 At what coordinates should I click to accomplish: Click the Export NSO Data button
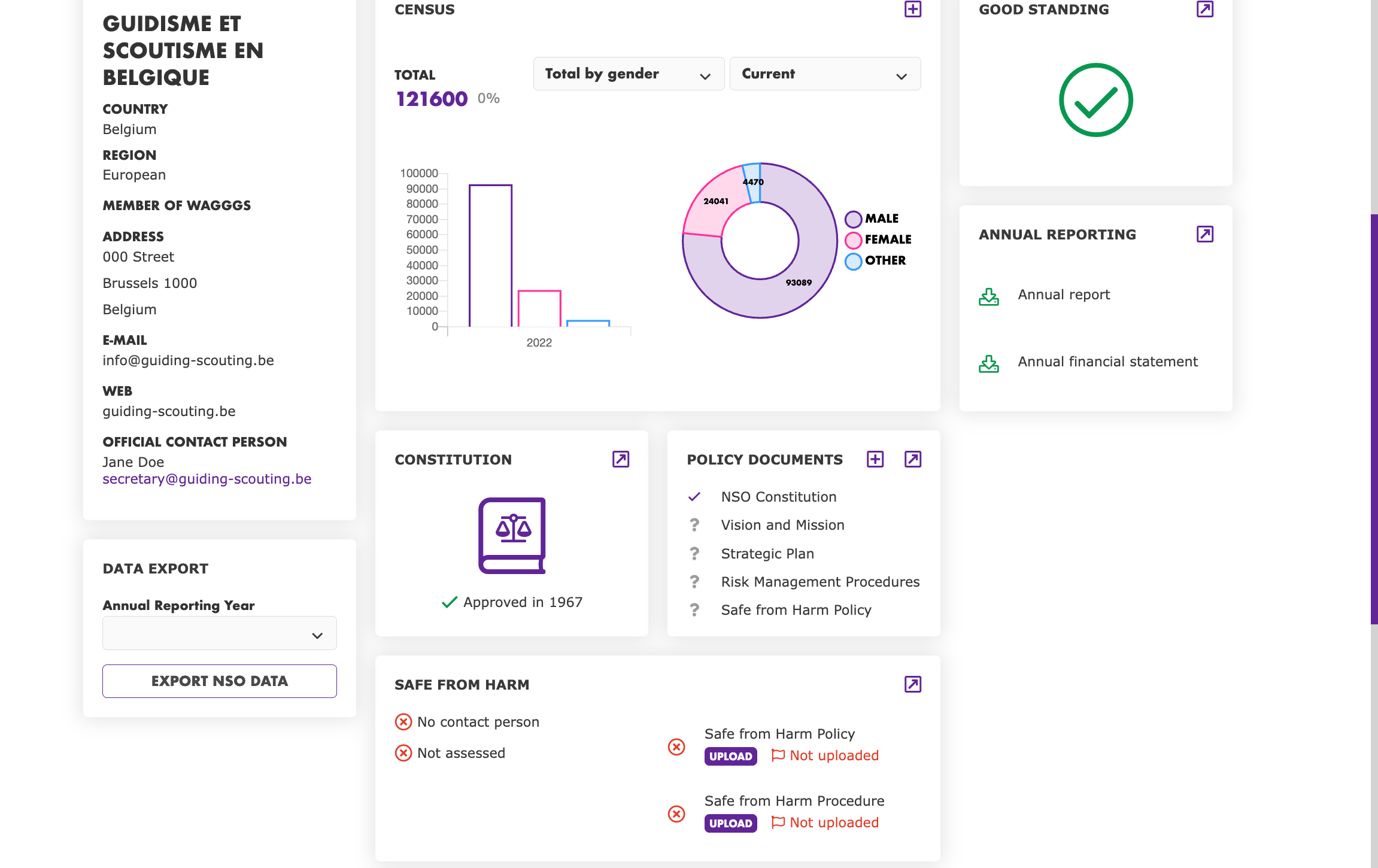(x=220, y=681)
